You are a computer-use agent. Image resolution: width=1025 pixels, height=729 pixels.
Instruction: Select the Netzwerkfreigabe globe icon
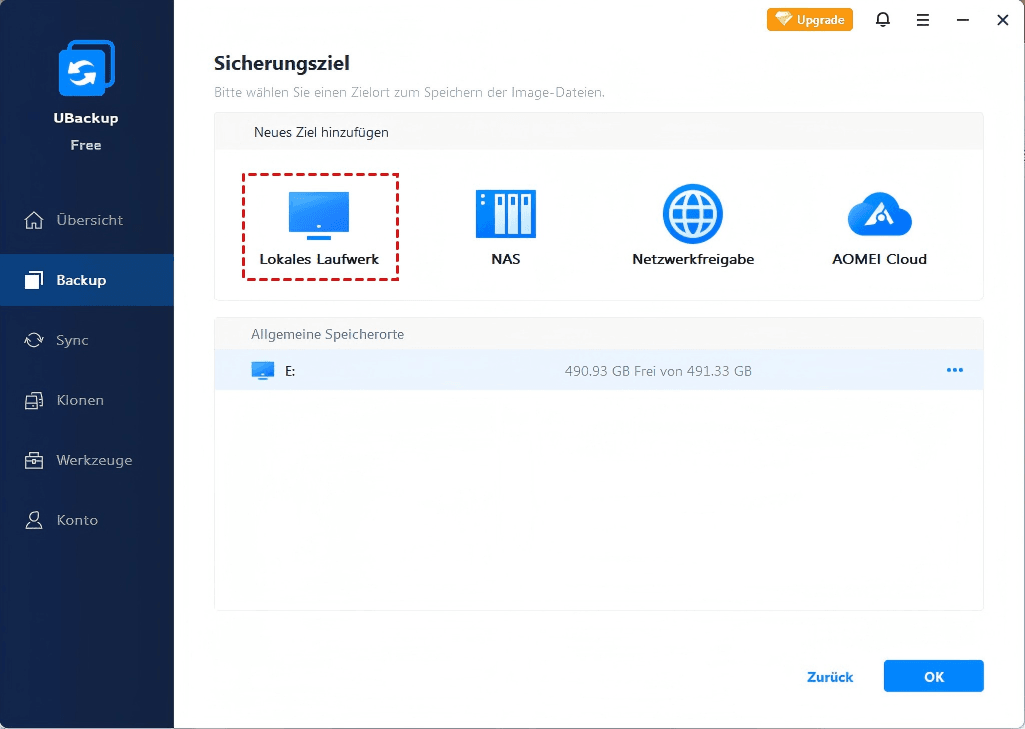pos(692,214)
